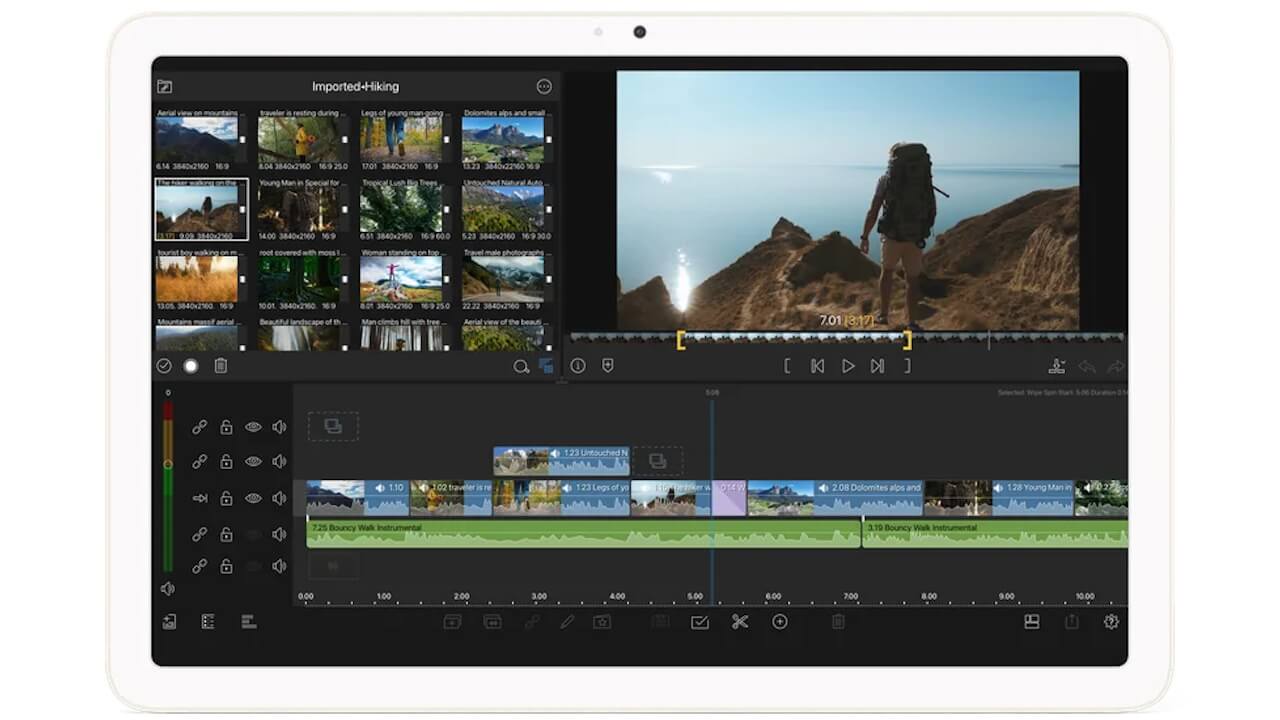1280x720 pixels.
Task: Click the search icon in library
Action: click(520, 367)
